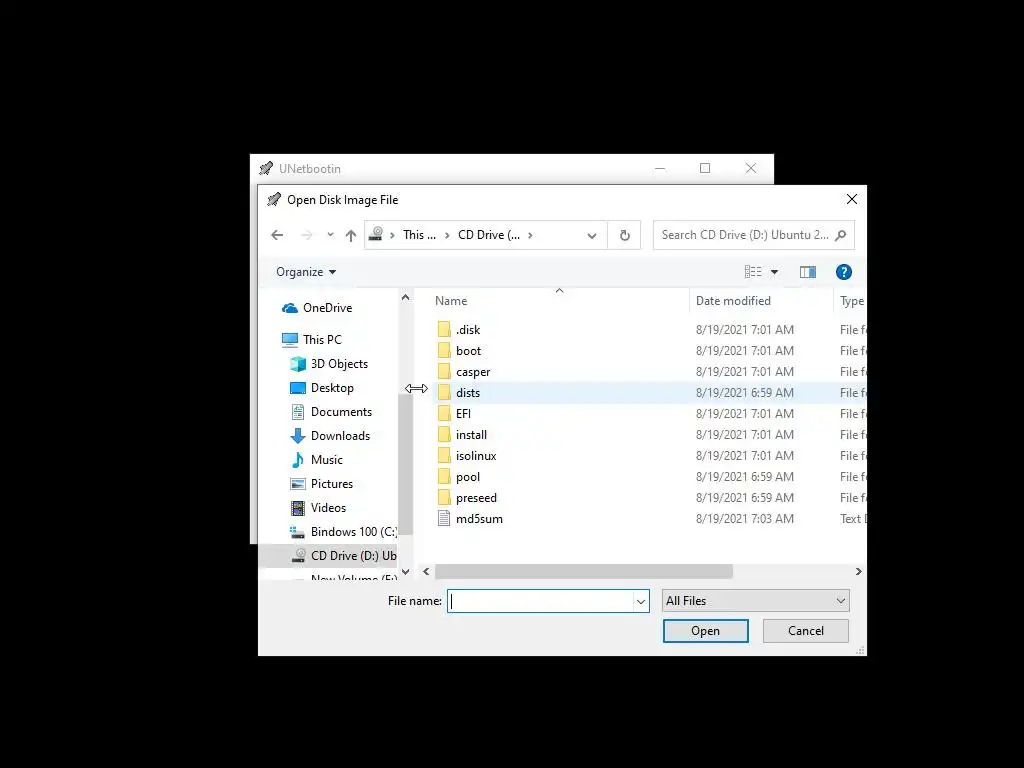Open Downloads in the sidebar
The width and height of the screenshot is (1024, 768).
point(340,436)
